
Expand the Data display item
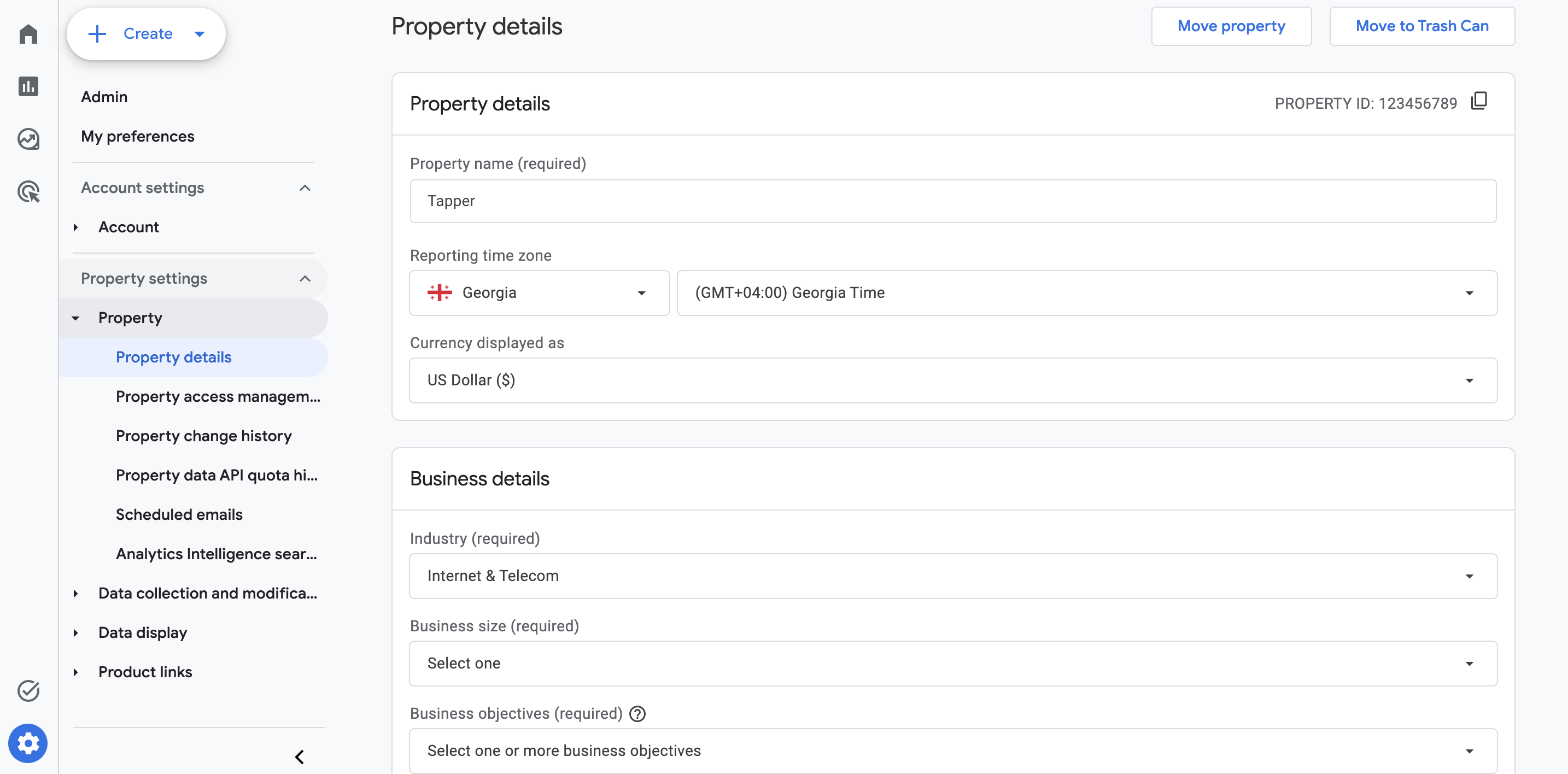75,633
